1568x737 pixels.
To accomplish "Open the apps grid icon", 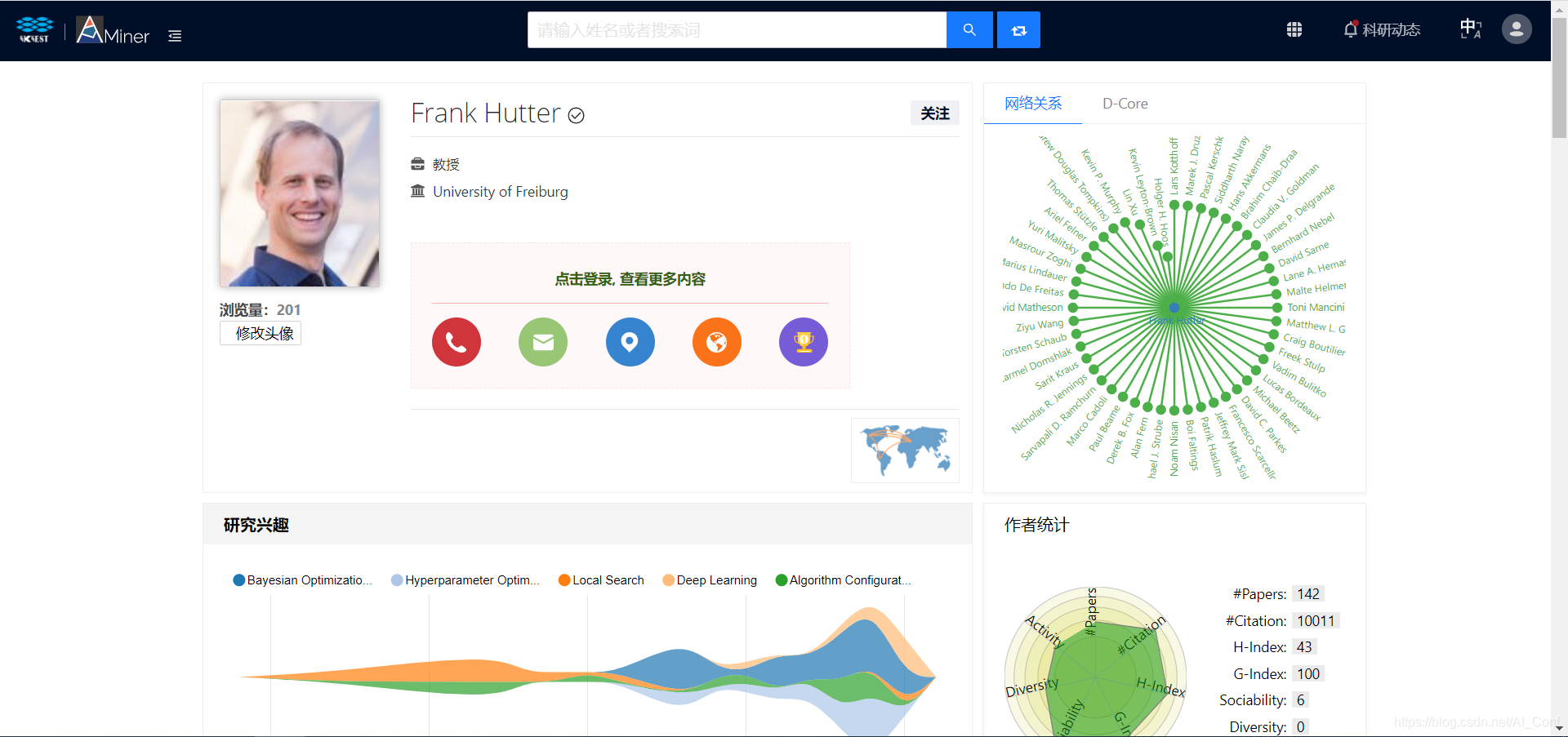I will (1294, 30).
